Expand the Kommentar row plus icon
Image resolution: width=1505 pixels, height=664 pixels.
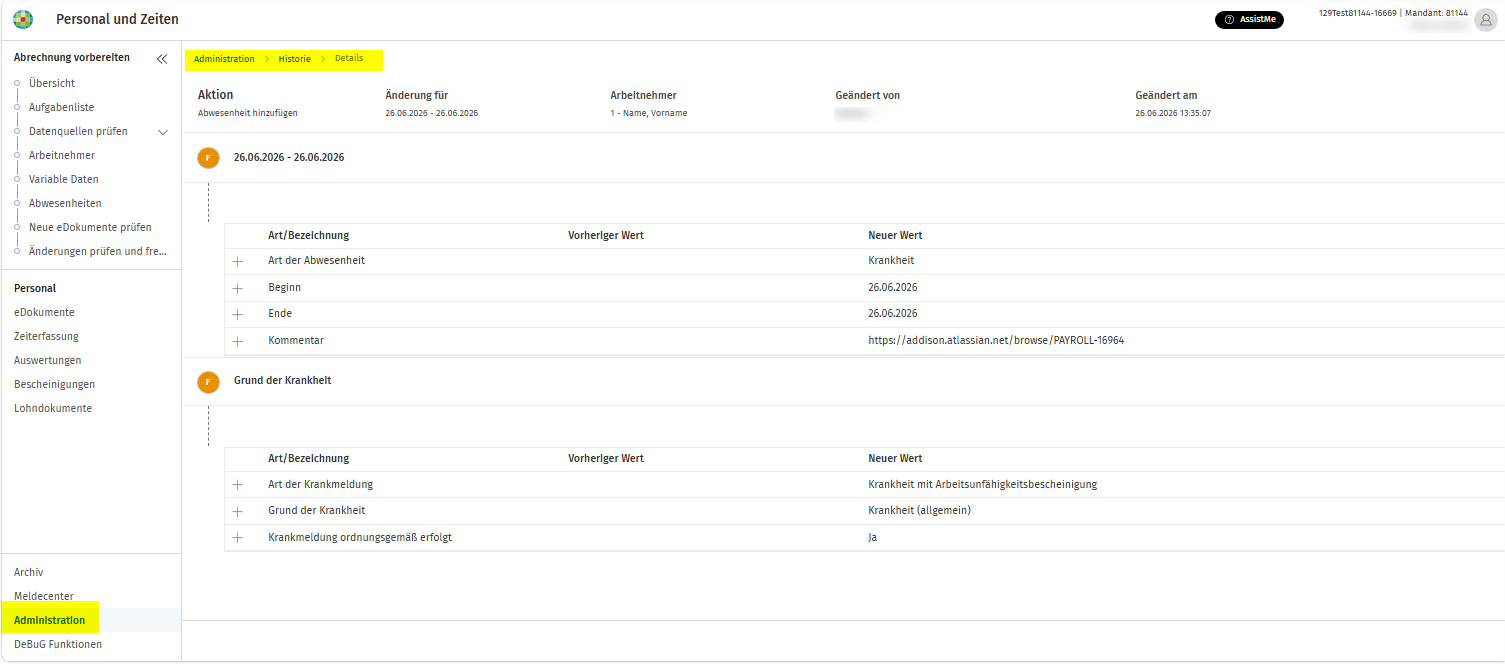(x=238, y=341)
